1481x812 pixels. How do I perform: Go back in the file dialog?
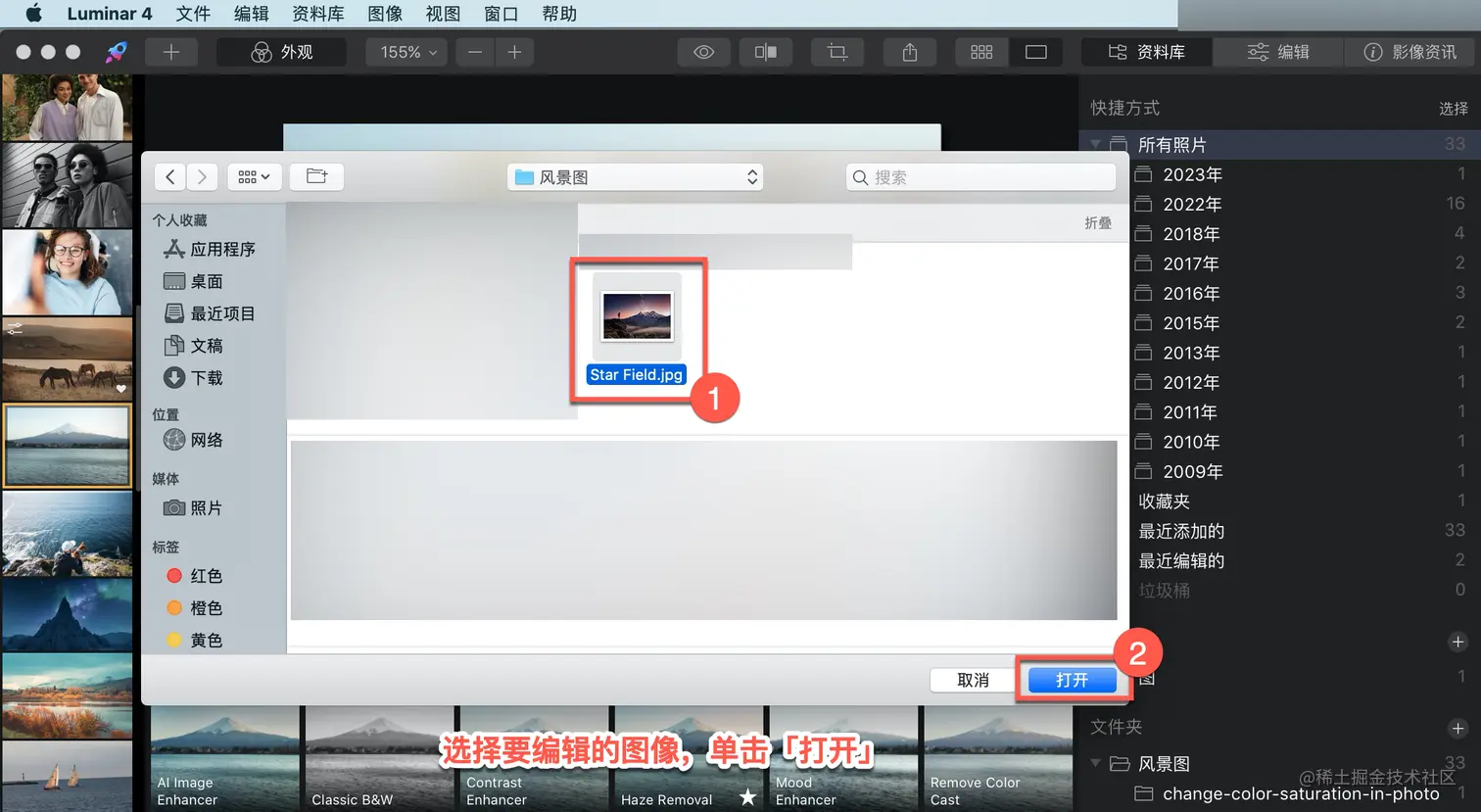point(170,176)
